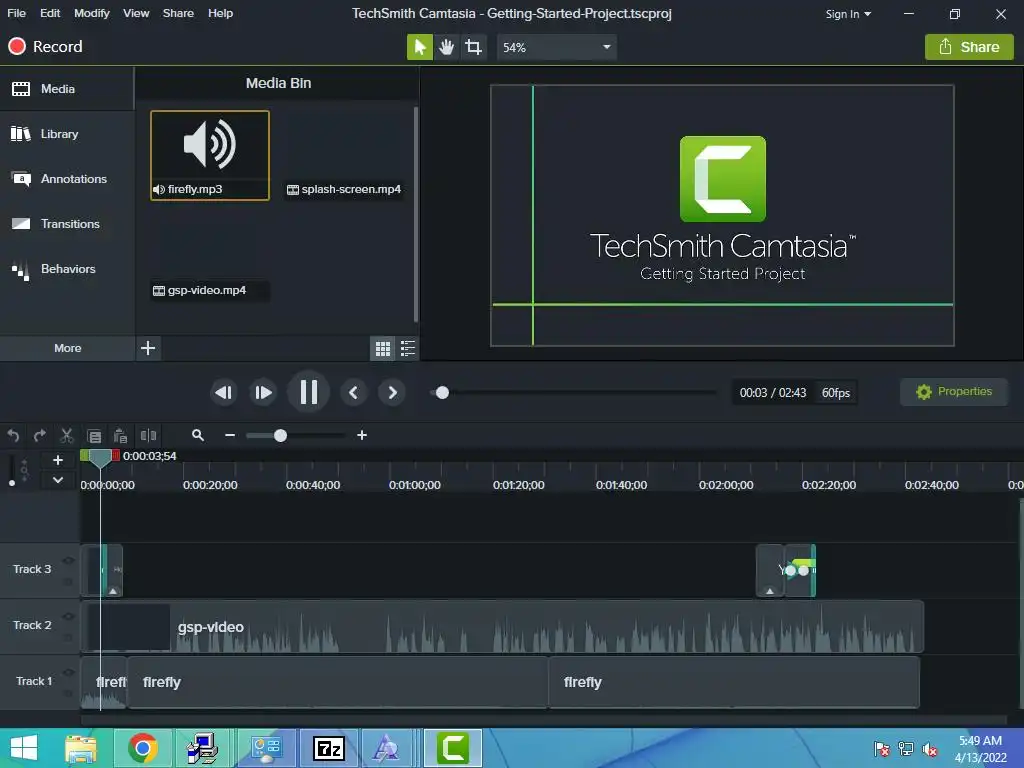Toggle Track 3 visibility eye
1024x768 pixels.
tap(68, 561)
